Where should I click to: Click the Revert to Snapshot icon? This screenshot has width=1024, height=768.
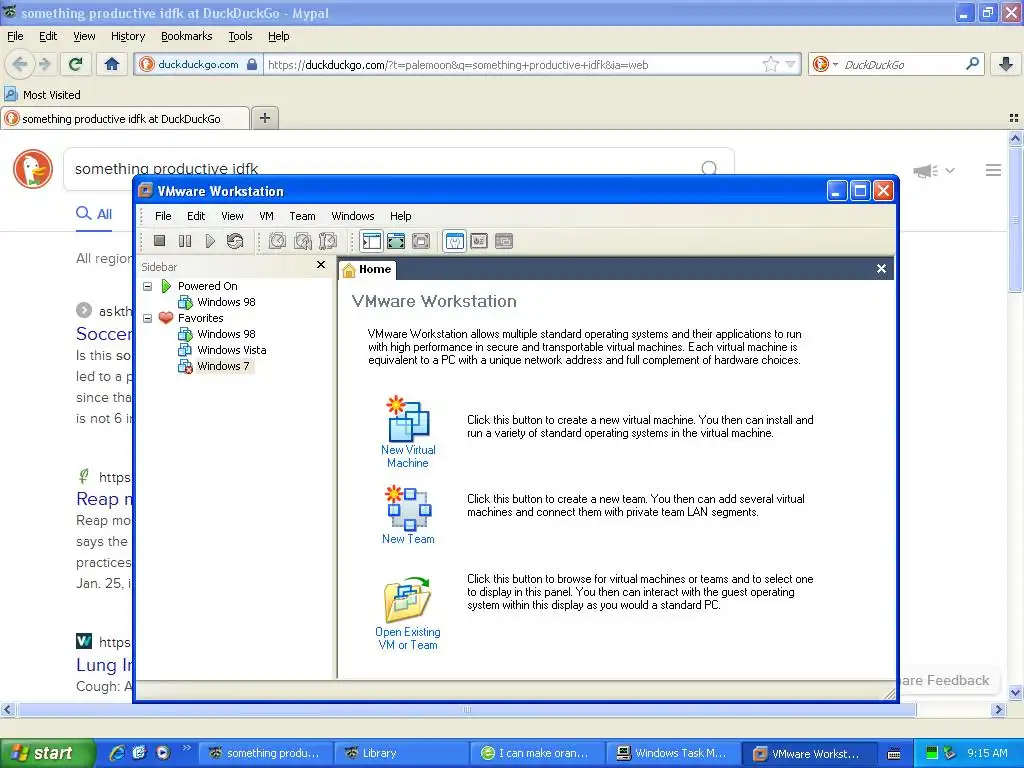coord(302,241)
